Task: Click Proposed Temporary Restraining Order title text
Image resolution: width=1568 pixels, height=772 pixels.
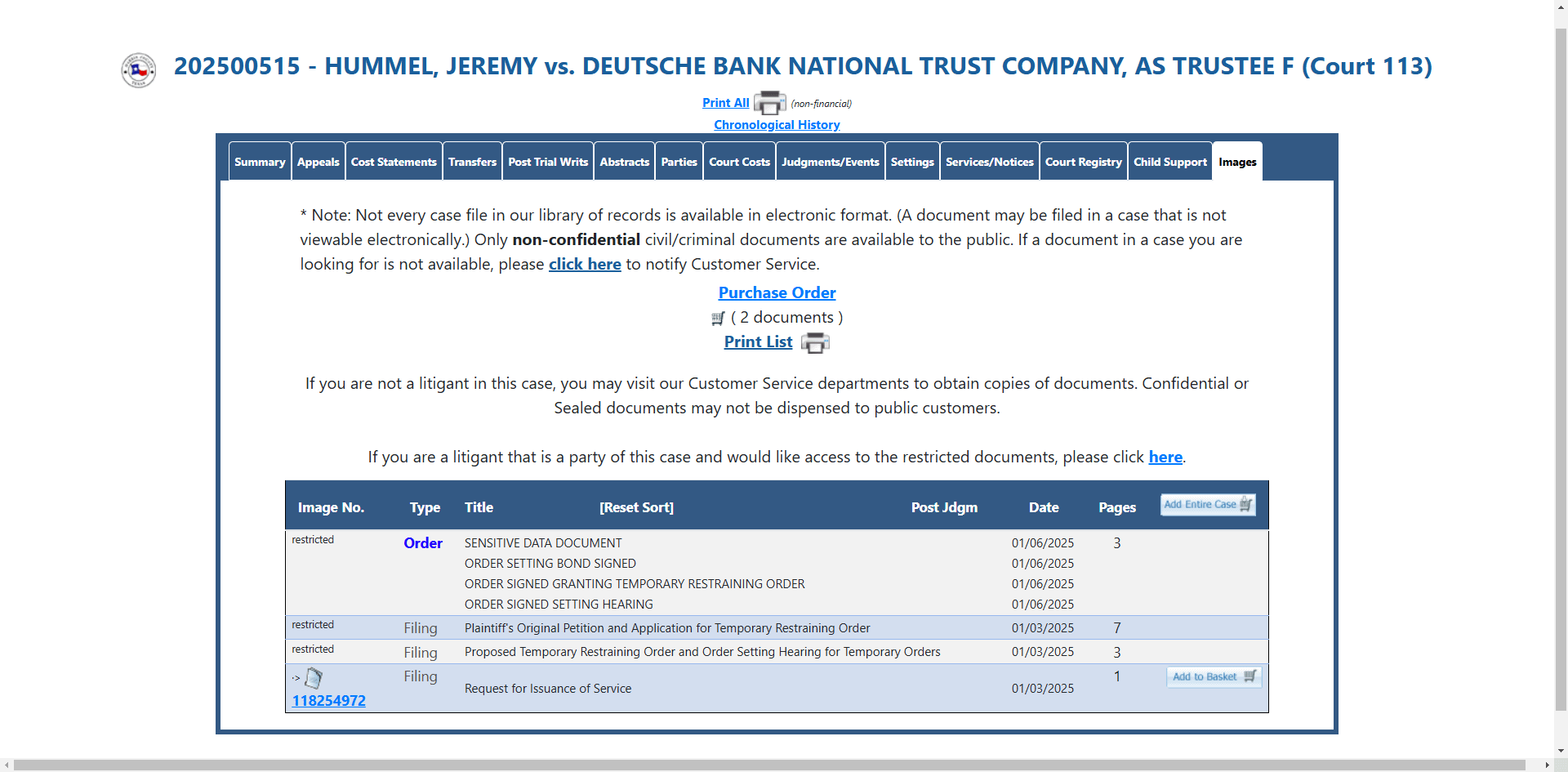Action: tap(702, 652)
